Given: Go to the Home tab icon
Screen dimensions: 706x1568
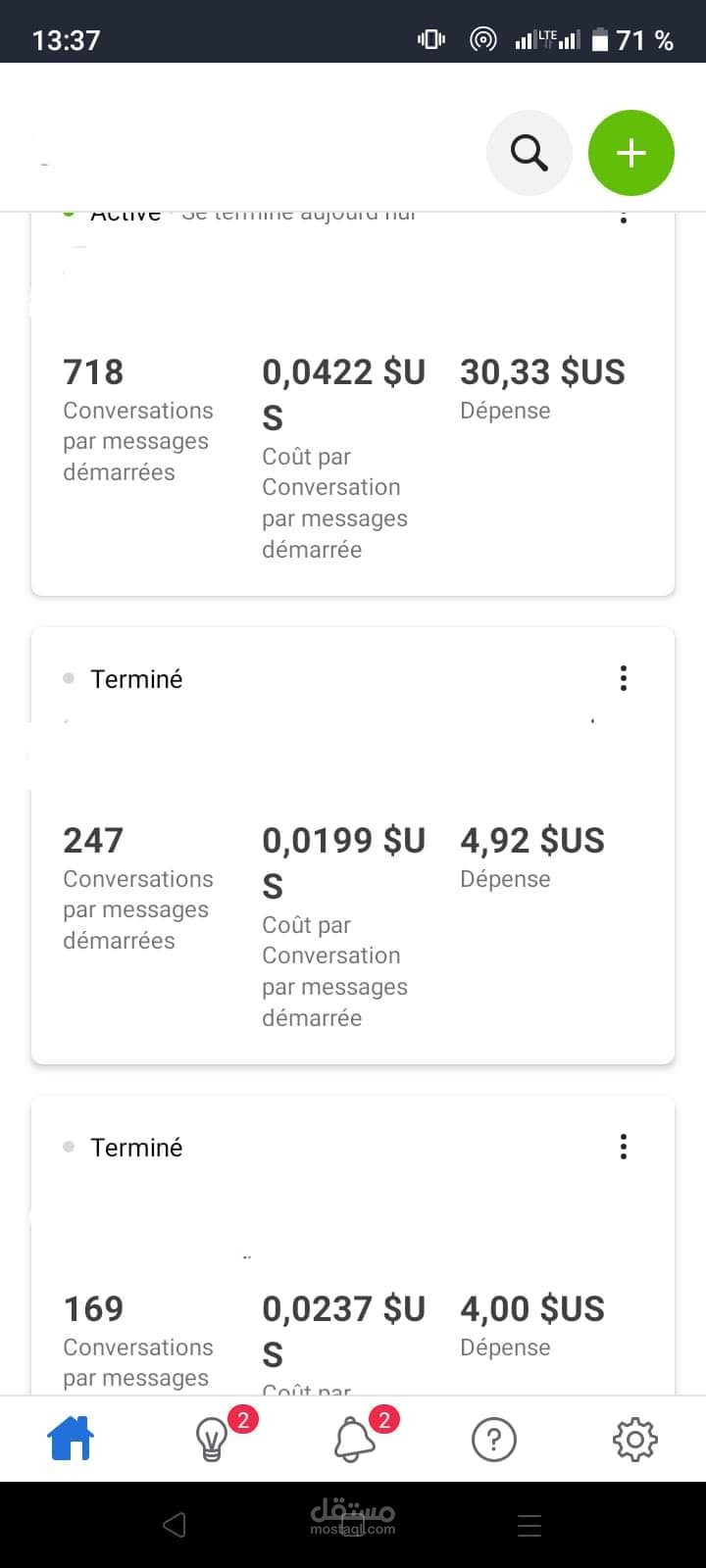Looking at the screenshot, I should point(71,1439).
